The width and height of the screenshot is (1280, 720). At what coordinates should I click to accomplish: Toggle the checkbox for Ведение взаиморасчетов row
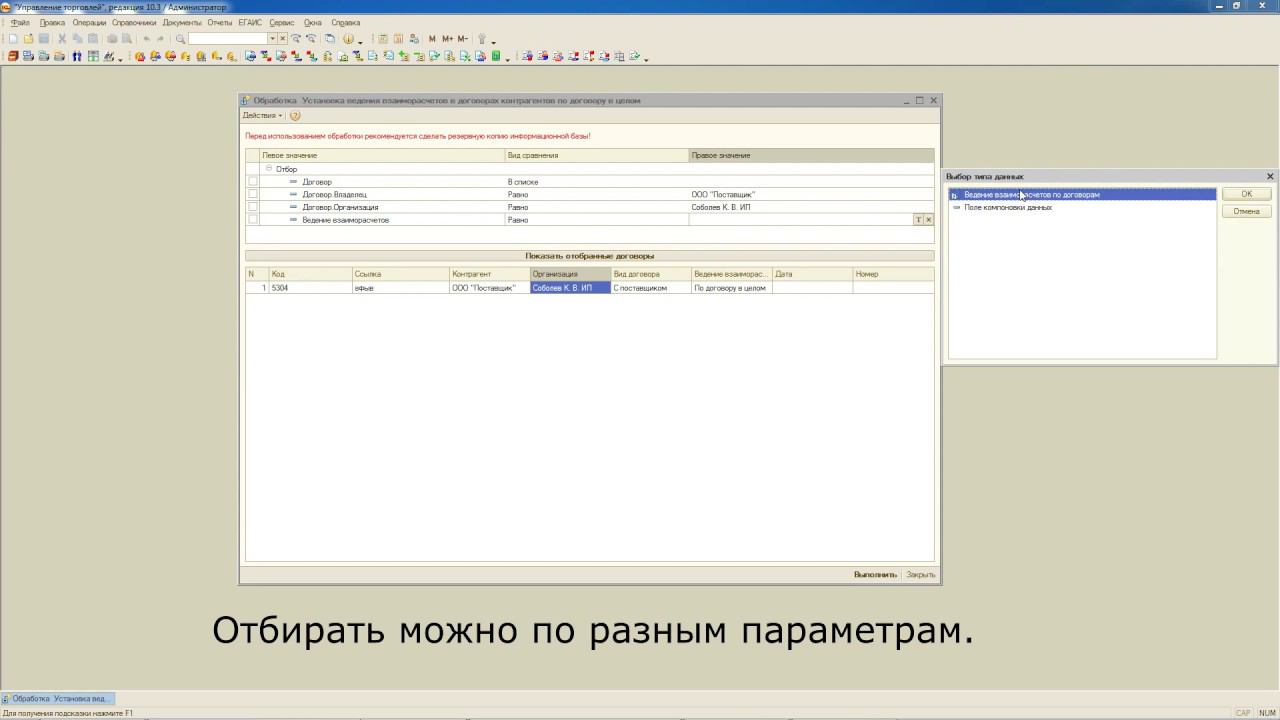252,219
